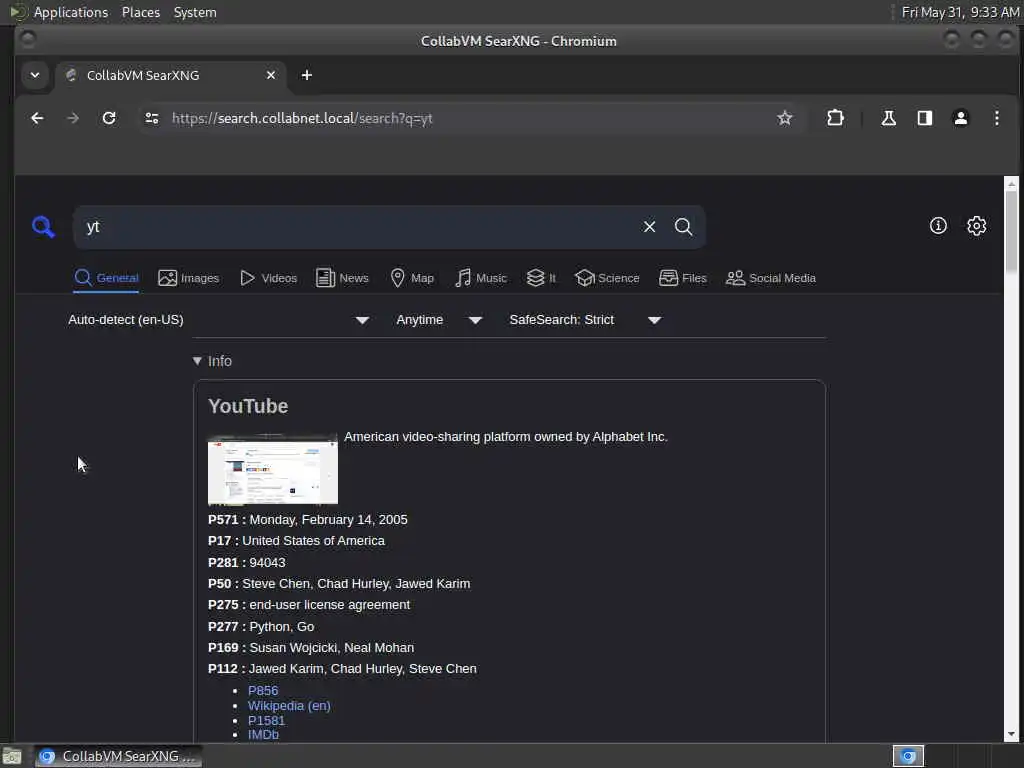Viewport: 1024px width, 768px height.
Task: Switch to the Map search category
Action: [x=412, y=278]
